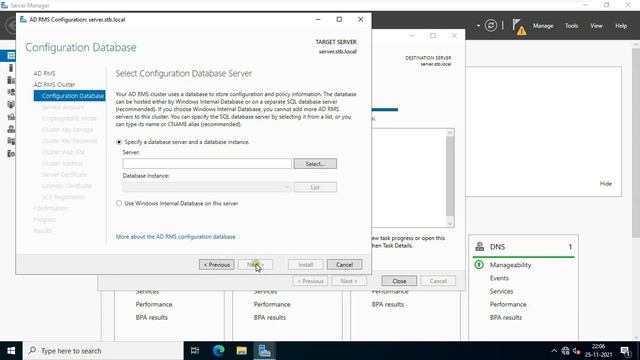This screenshot has width=640, height=360.
Task: Open notifications flag with warning icon
Action: (x=519, y=27)
